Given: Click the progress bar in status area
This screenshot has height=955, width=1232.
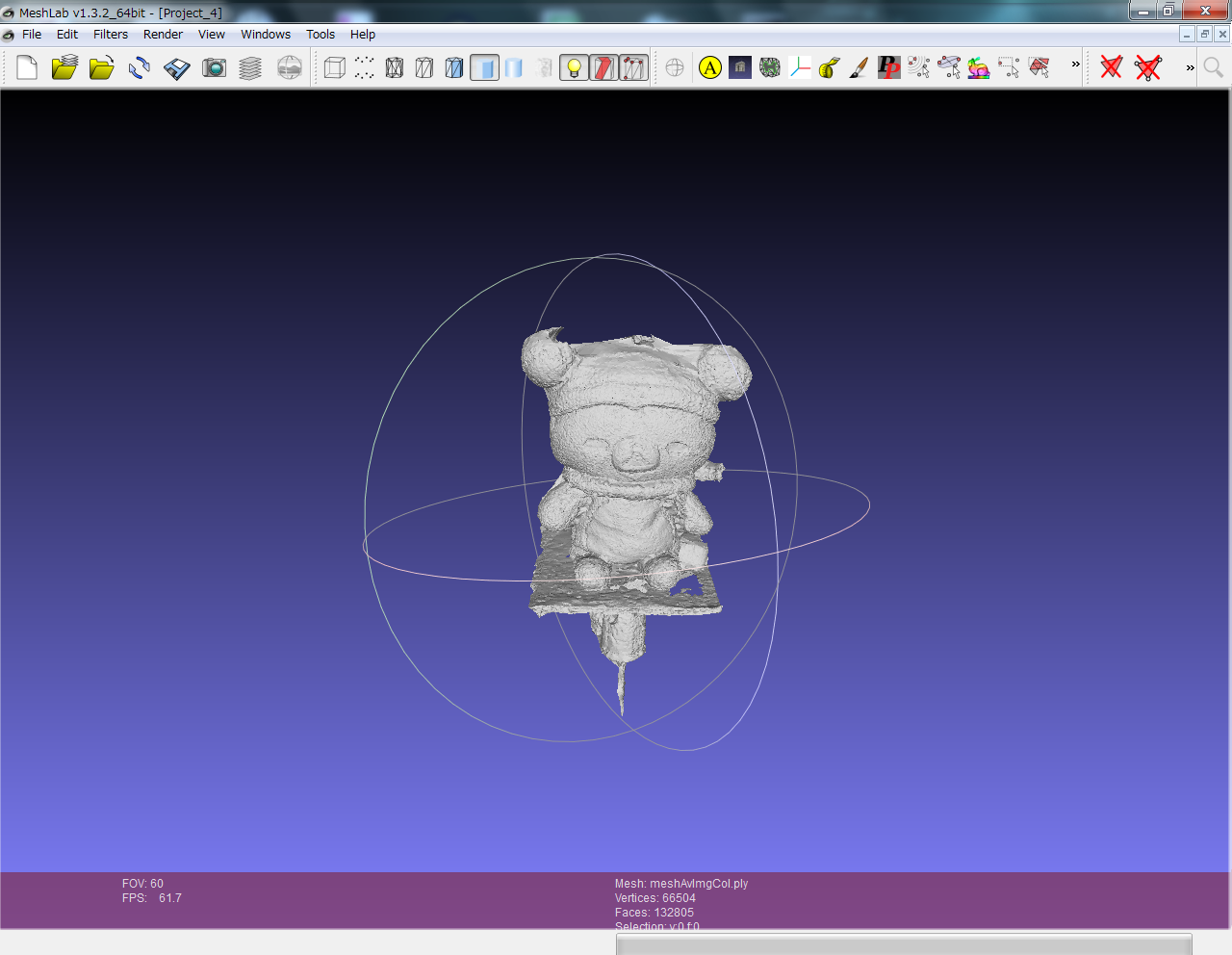Looking at the screenshot, I should 904,944.
